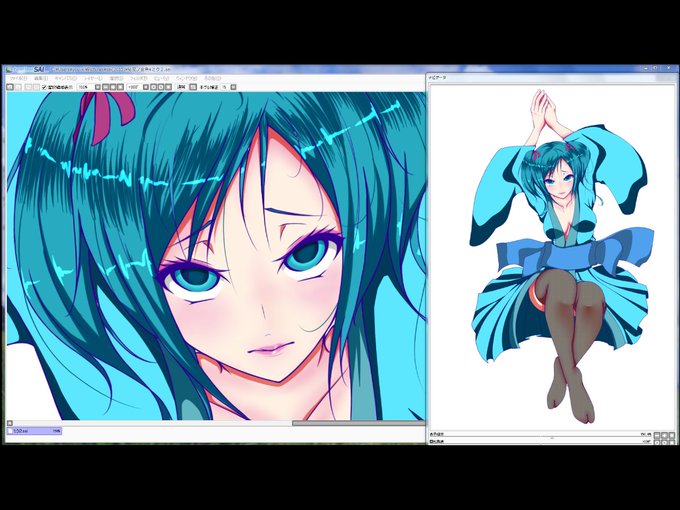Click the navigator preview thumbnail
The image size is (680, 510).
click(x=552, y=256)
